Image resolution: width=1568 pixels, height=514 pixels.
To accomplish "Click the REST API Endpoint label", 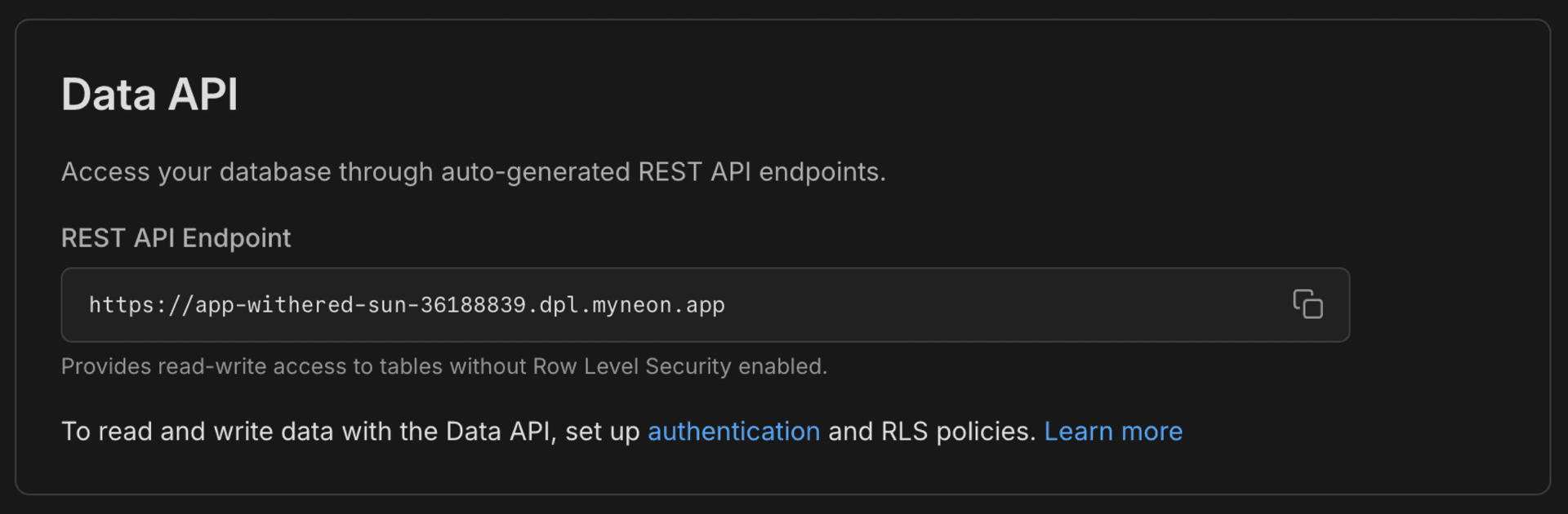I will (176, 238).
